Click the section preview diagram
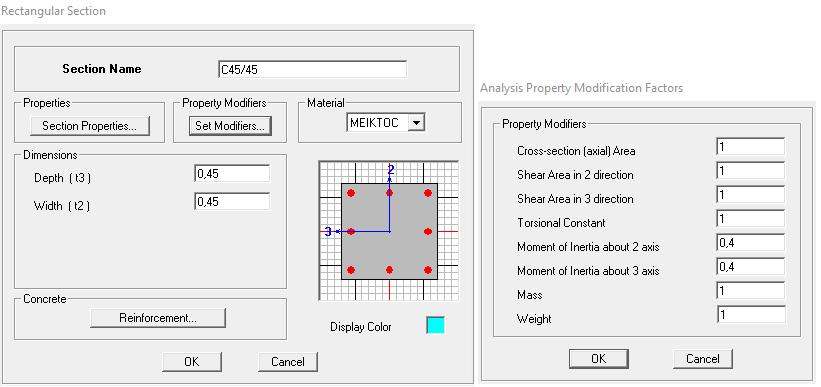The height and width of the screenshot is (387, 821). [389, 230]
